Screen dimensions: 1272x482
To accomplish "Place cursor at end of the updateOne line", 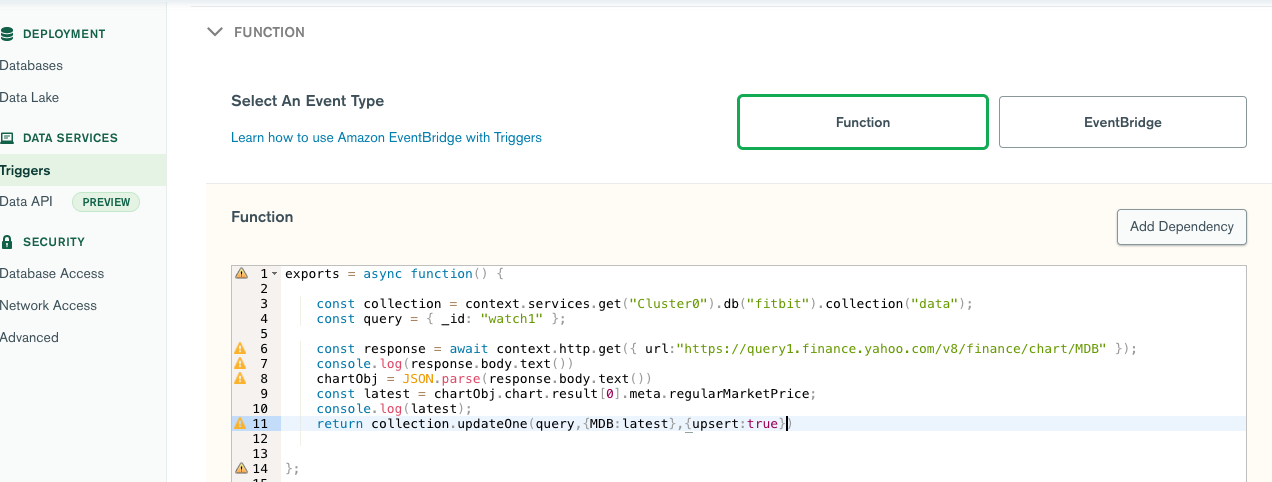I will pos(789,424).
